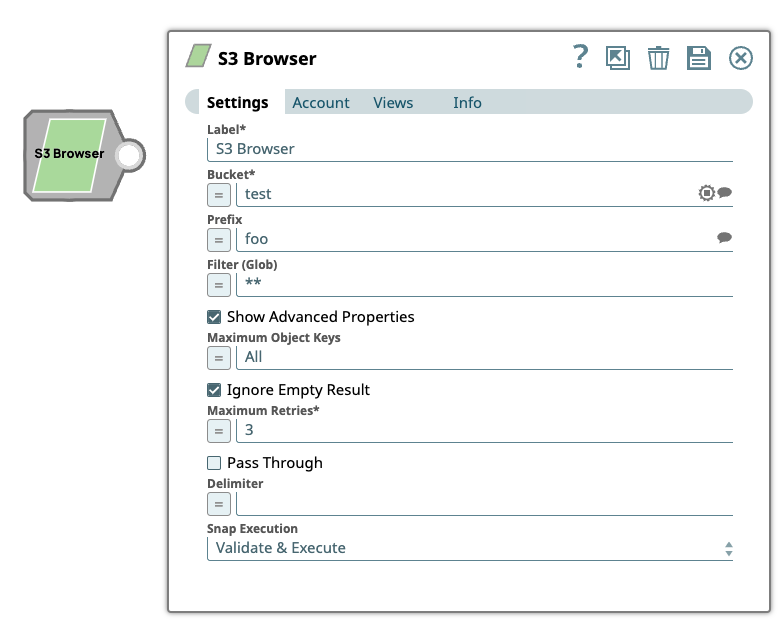Enable the Pass Through checkbox
The height and width of the screenshot is (620, 779).
[214, 463]
